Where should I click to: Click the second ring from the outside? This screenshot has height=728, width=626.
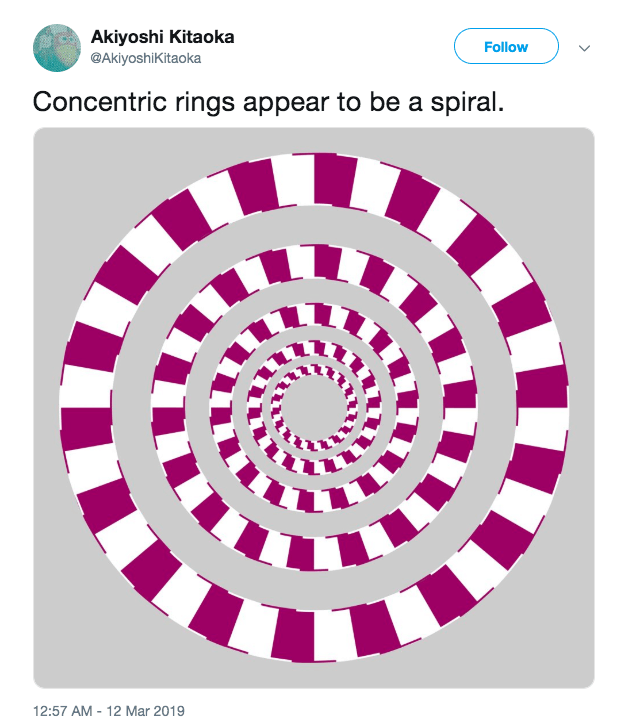(x=313, y=262)
